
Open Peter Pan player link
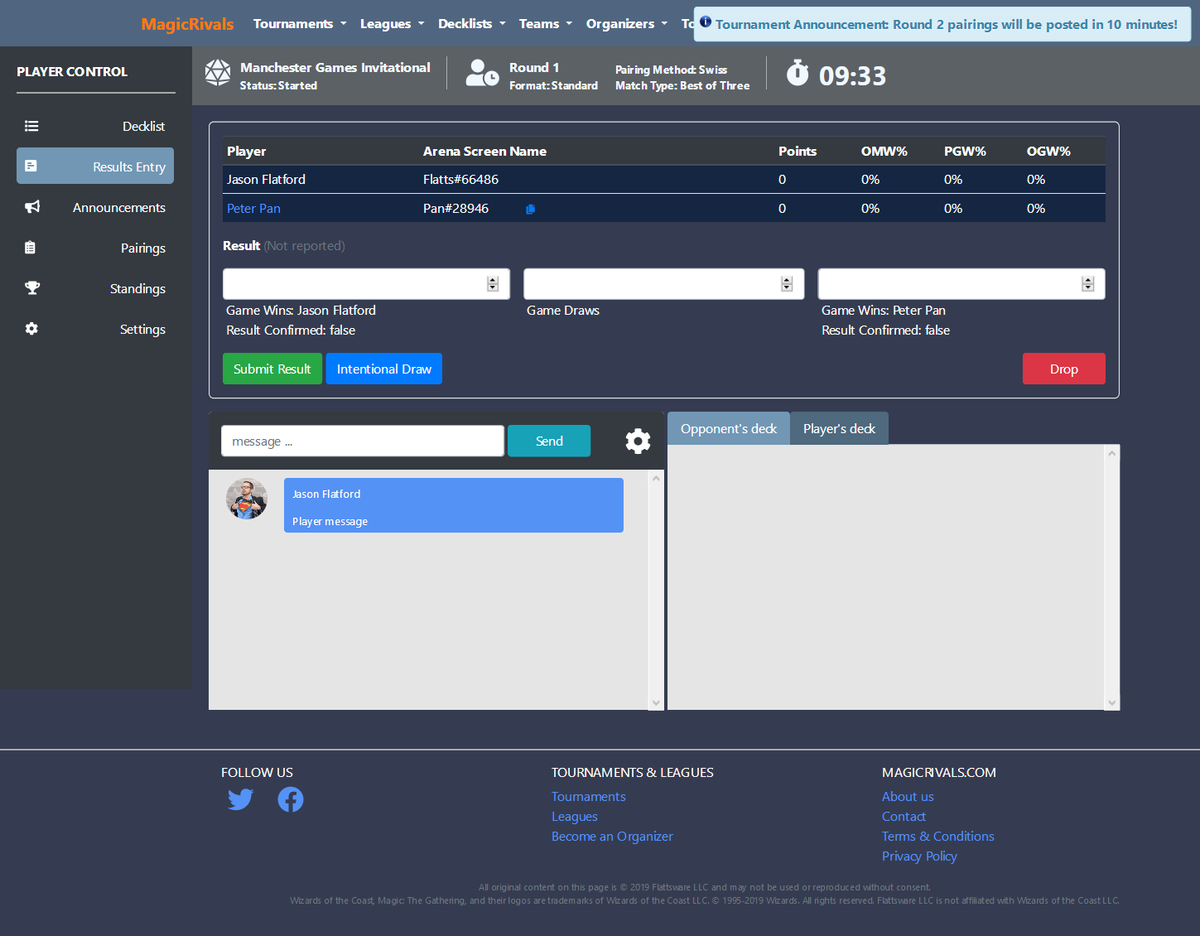254,208
